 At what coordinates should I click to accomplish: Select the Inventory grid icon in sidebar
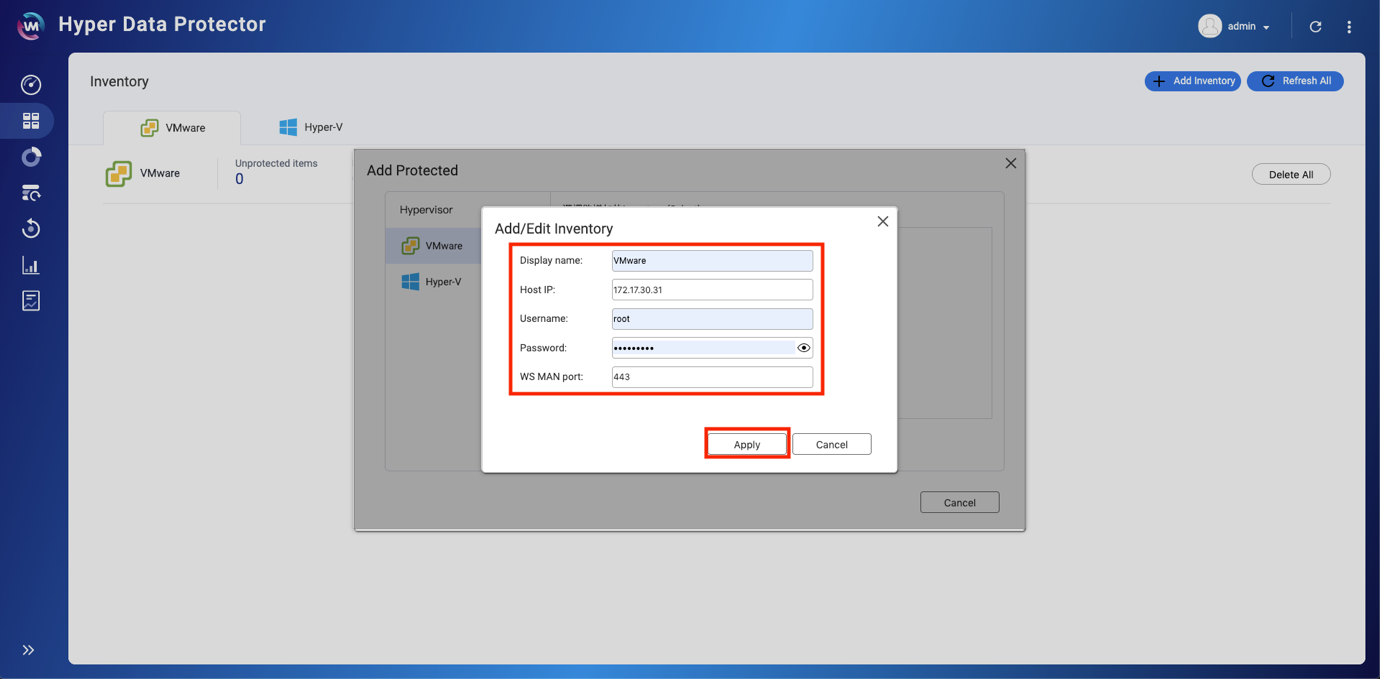point(31,121)
